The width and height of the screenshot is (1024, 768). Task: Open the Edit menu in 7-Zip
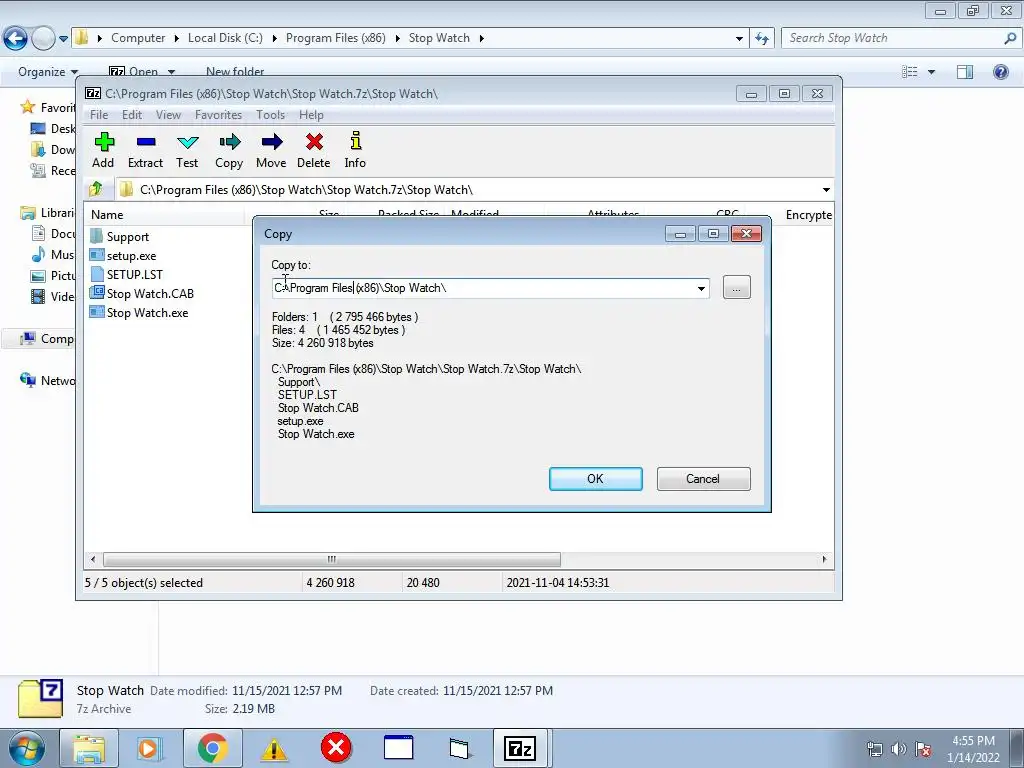tap(132, 115)
